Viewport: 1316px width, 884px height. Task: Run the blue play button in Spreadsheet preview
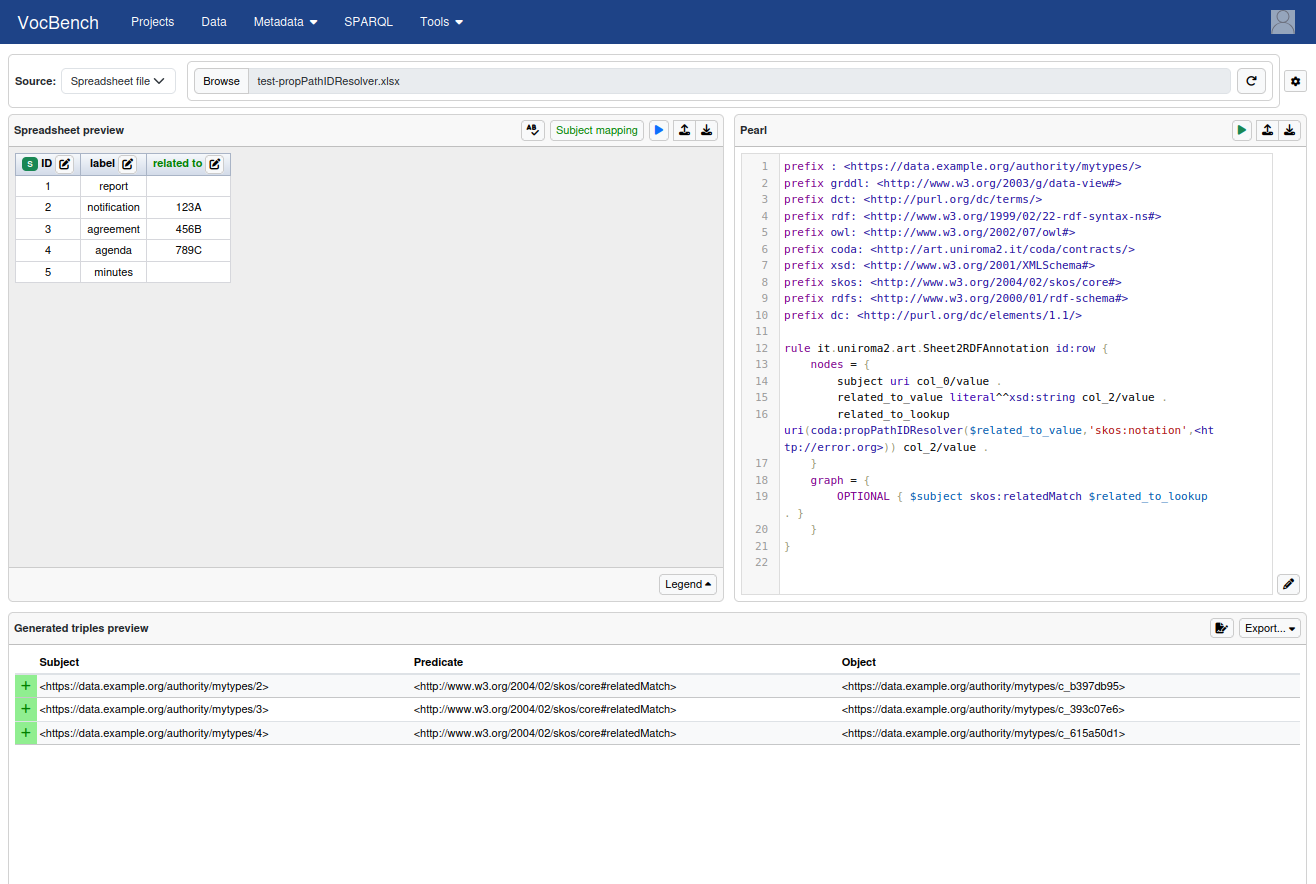click(658, 130)
